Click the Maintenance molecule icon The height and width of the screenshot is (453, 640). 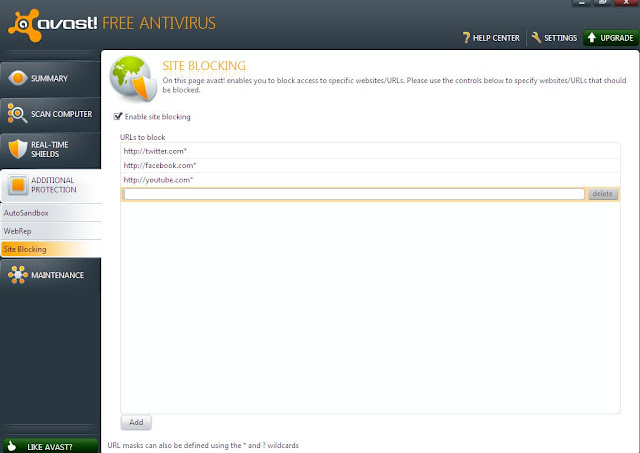(x=18, y=275)
